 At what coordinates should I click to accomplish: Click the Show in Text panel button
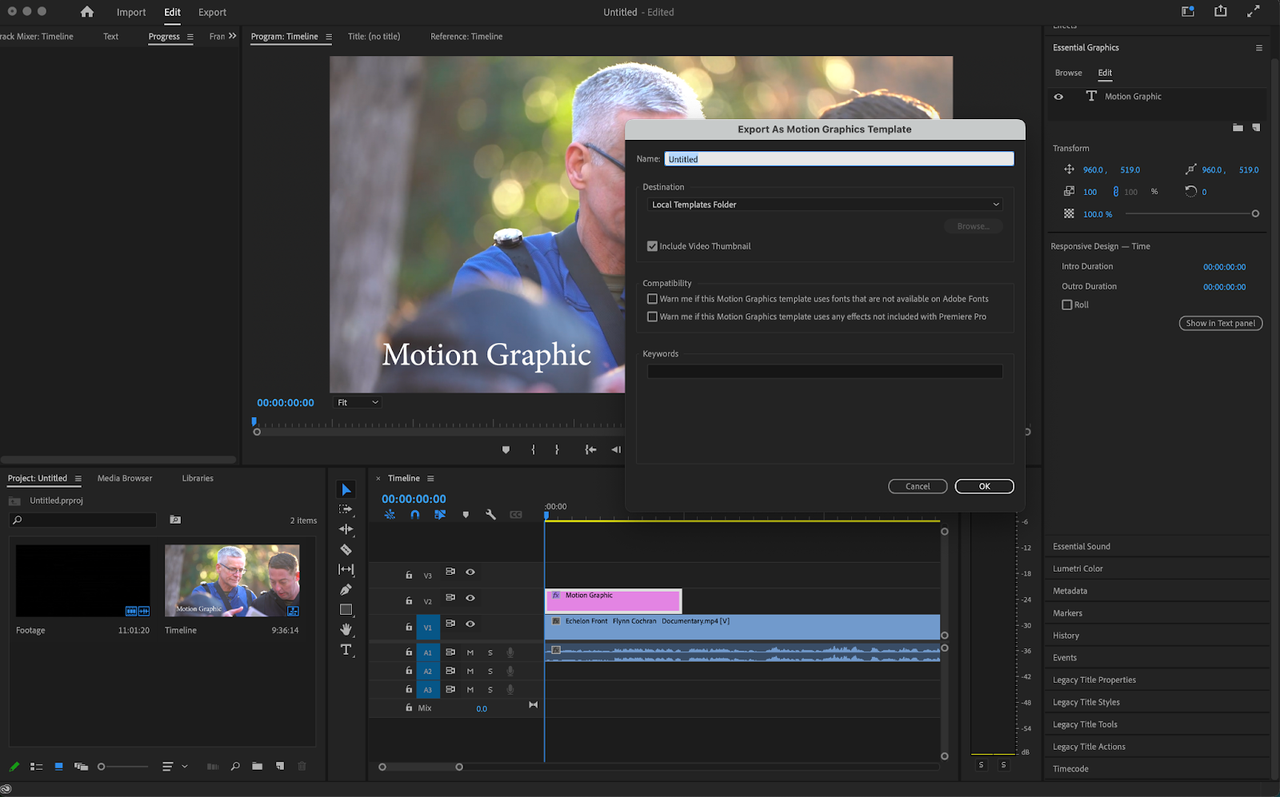[x=1220, y=322]
